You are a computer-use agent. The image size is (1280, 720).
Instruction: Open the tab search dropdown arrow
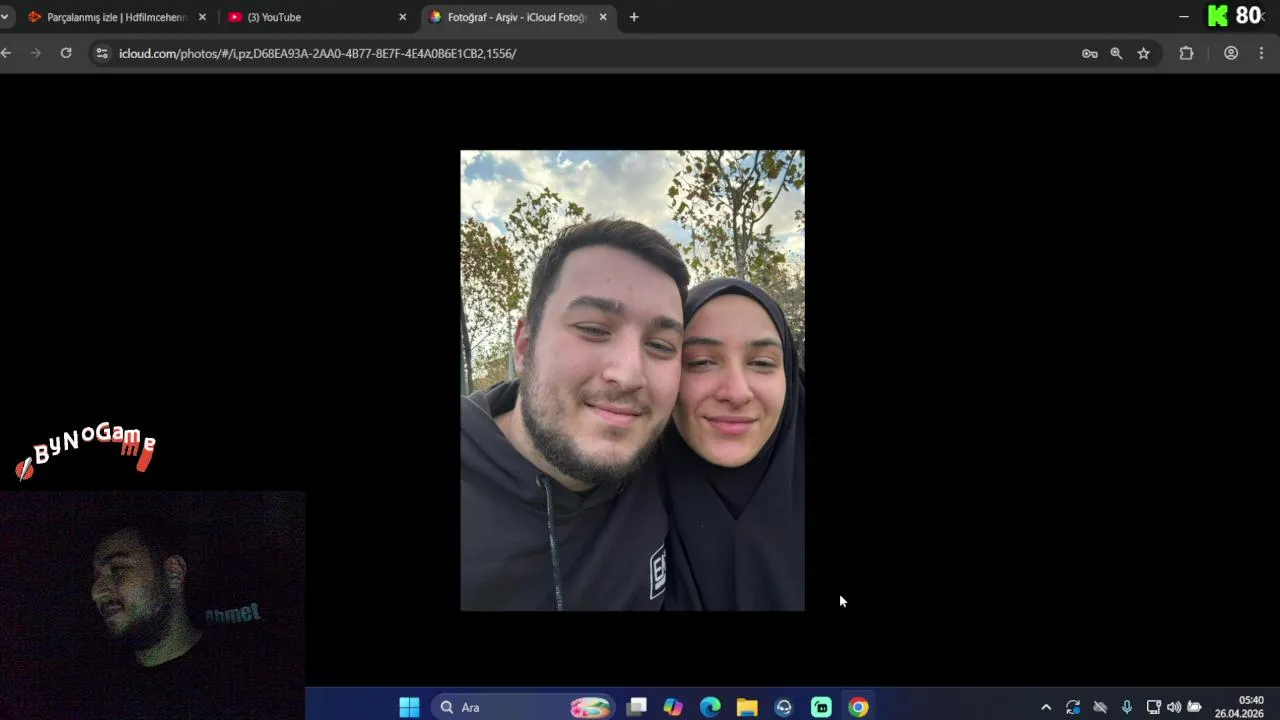(5, 17)
